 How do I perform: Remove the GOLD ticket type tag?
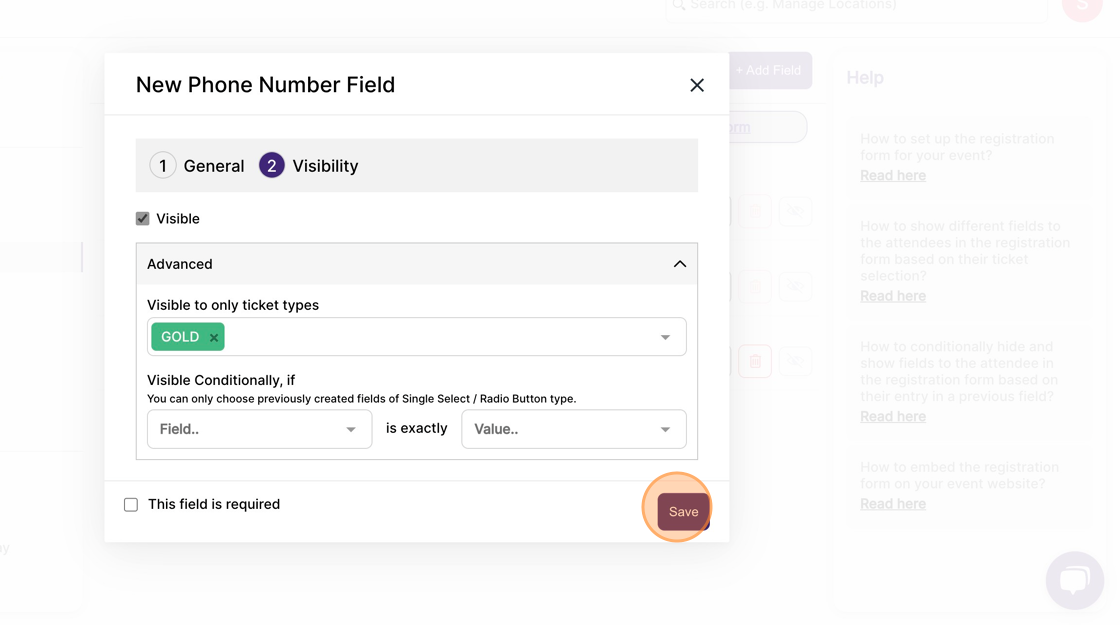[214, 337]
